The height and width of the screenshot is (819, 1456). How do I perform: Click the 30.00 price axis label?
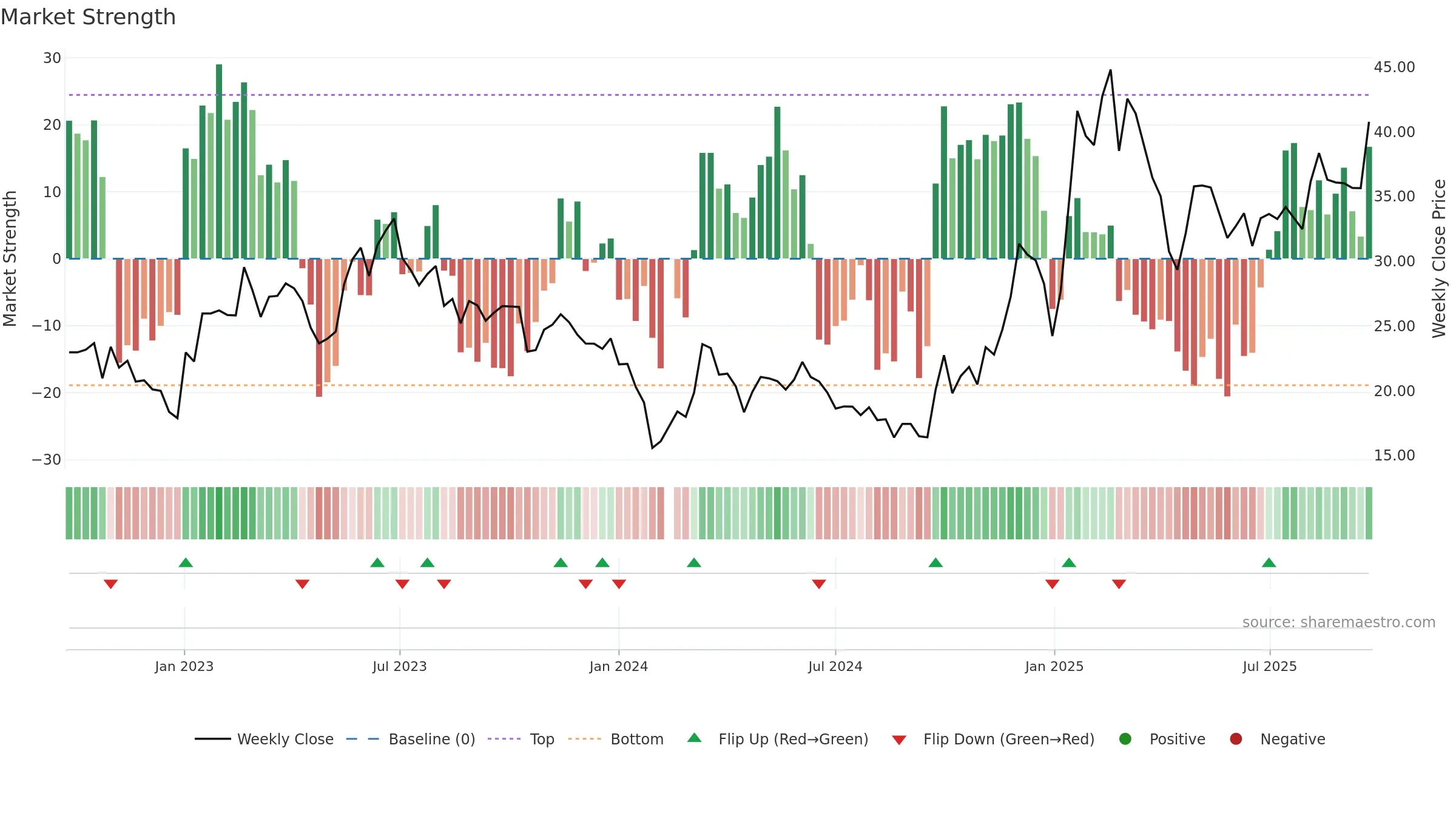[x=1394, y=261]
